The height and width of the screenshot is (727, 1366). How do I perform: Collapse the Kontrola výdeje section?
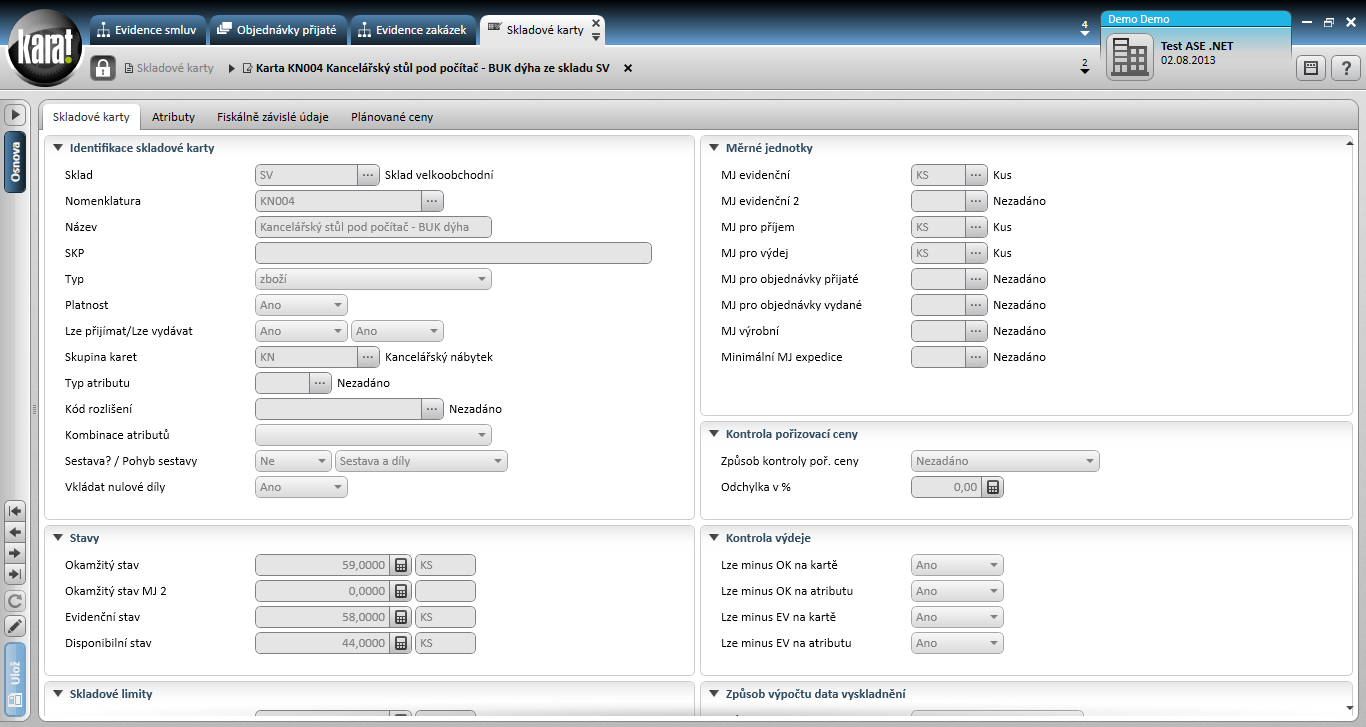714,538
